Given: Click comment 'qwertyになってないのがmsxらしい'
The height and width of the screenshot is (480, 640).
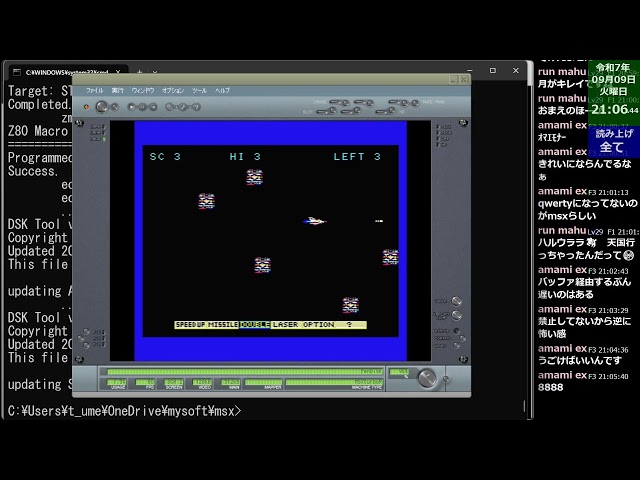Looking at the screenshot, I should tap(587, 209).
